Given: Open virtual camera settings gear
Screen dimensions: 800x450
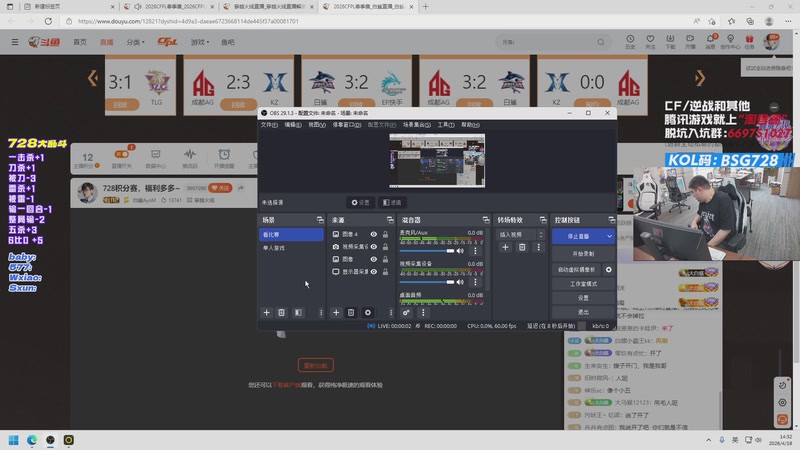Looking at the screenshot, I should point(609,269).
